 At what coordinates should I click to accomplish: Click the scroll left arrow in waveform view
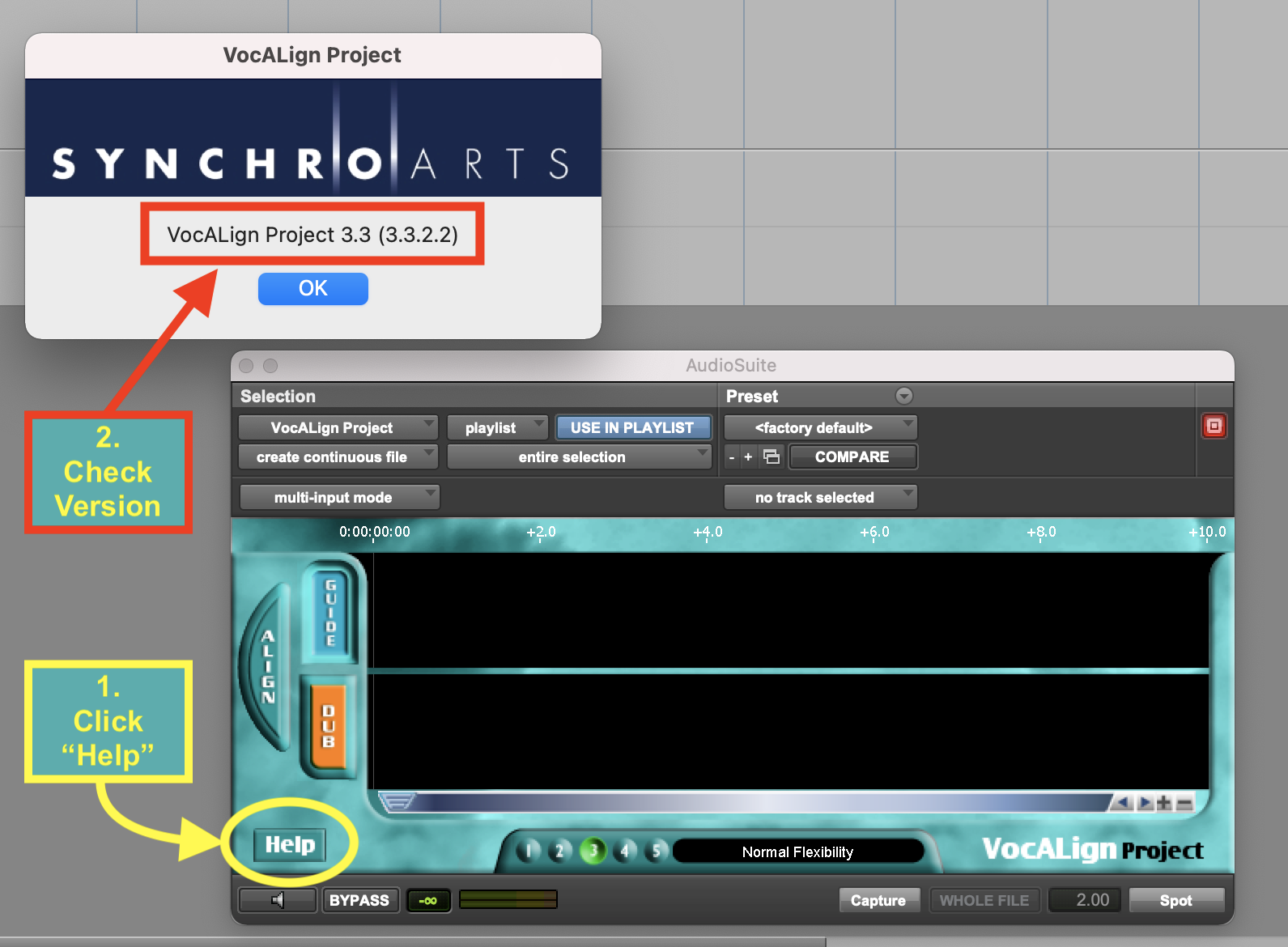point(1123,803)
